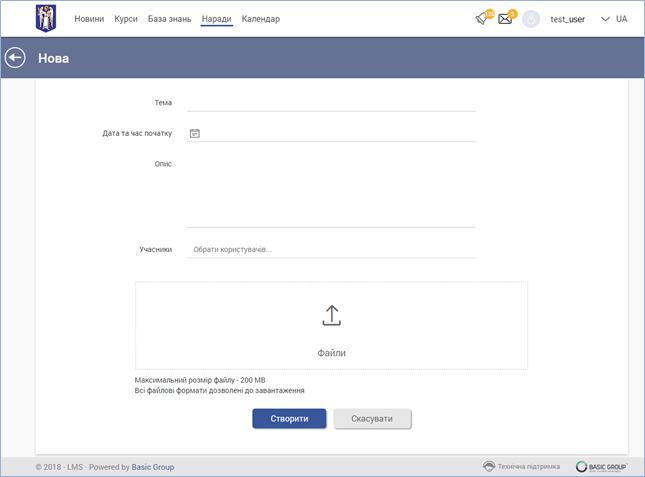Screen dimensions: 645x477
Task: Open the Курси menu item
Action: tap(126, 19)
